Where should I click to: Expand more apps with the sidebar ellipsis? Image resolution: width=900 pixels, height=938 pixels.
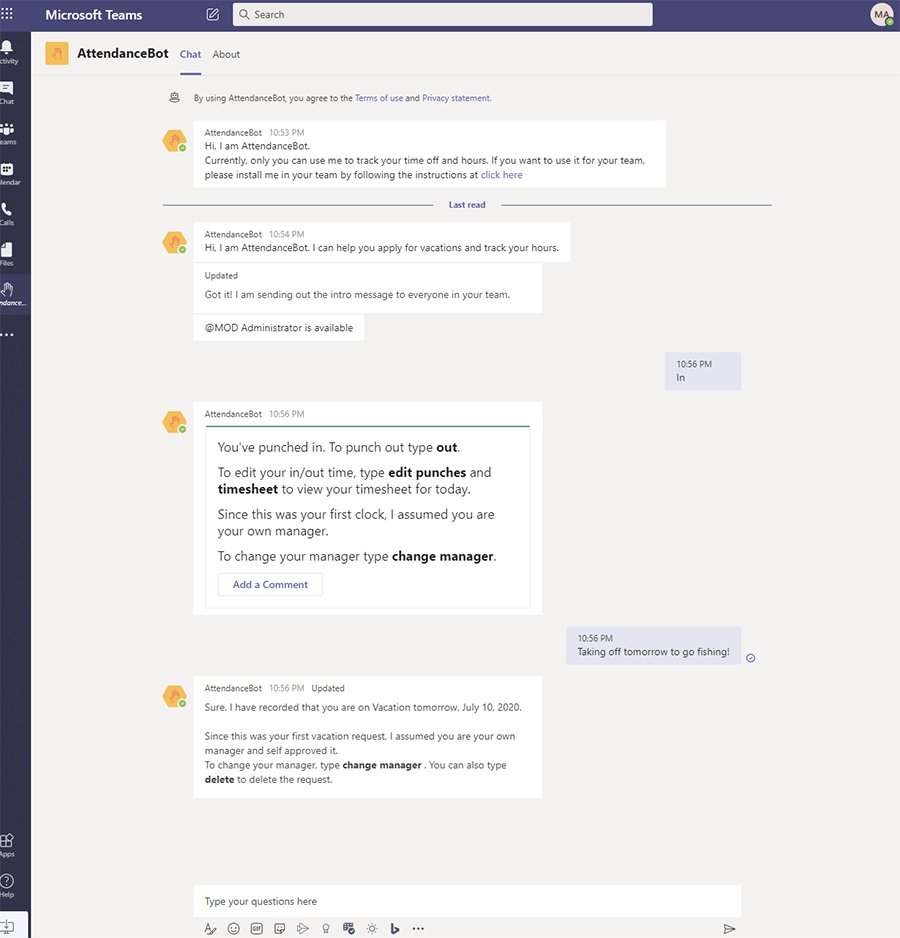coord(9,334)
